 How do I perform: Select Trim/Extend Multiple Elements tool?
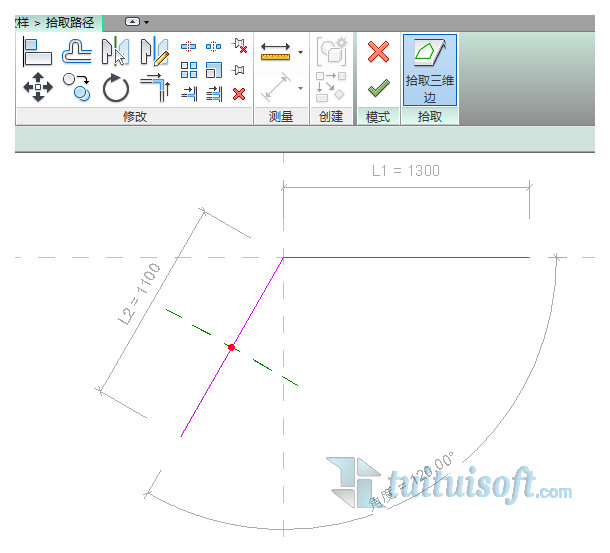coord(214,94)
